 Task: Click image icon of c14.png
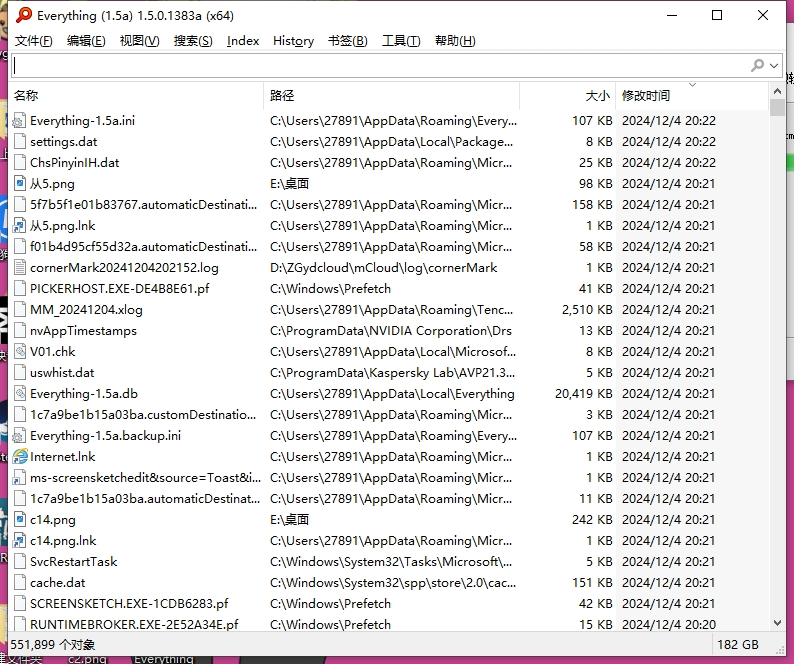[19, 520]
